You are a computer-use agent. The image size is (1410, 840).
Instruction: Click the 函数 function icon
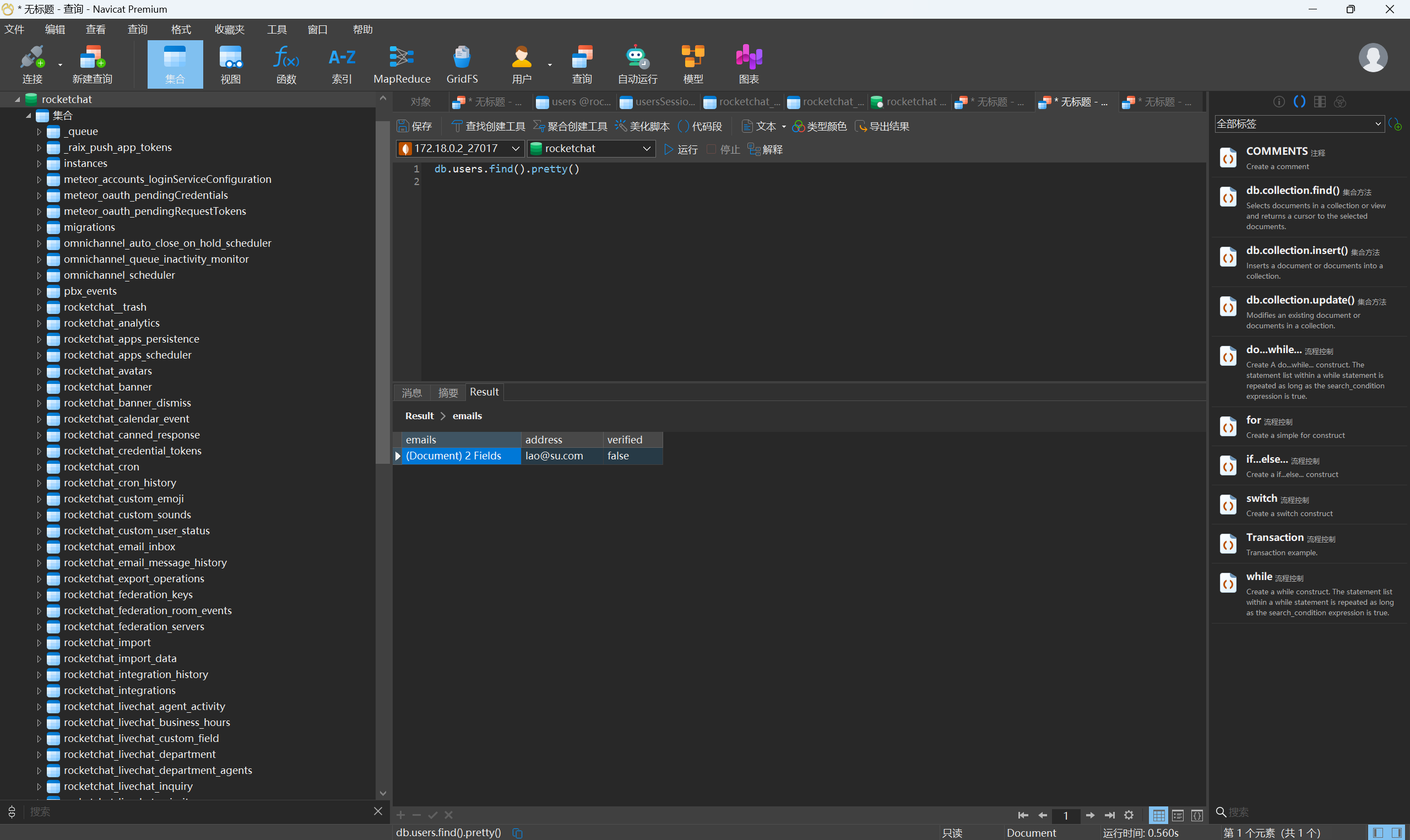click(286, 63)
